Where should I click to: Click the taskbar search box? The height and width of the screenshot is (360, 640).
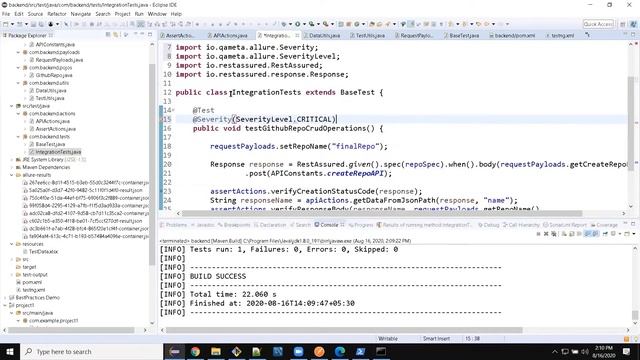coord(91,351)
